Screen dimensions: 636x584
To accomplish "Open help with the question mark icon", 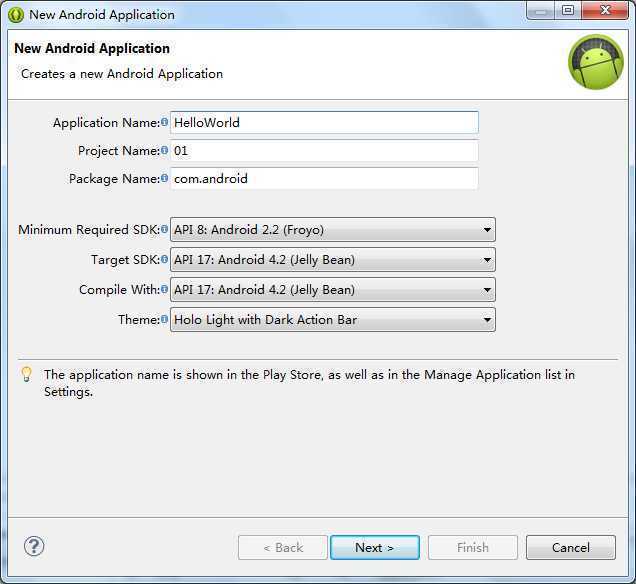I will pos(34,546).
